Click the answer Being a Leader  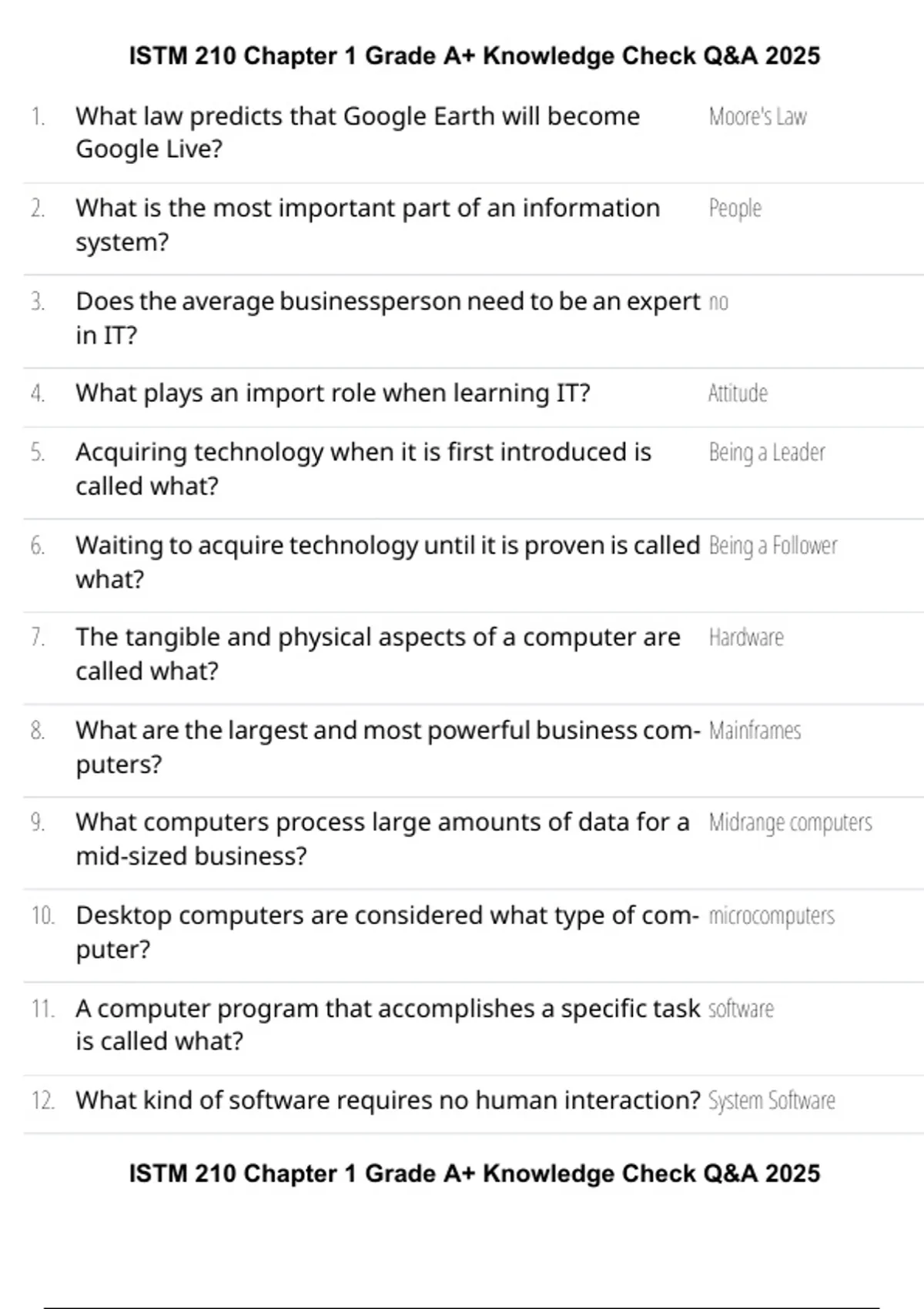767,453
